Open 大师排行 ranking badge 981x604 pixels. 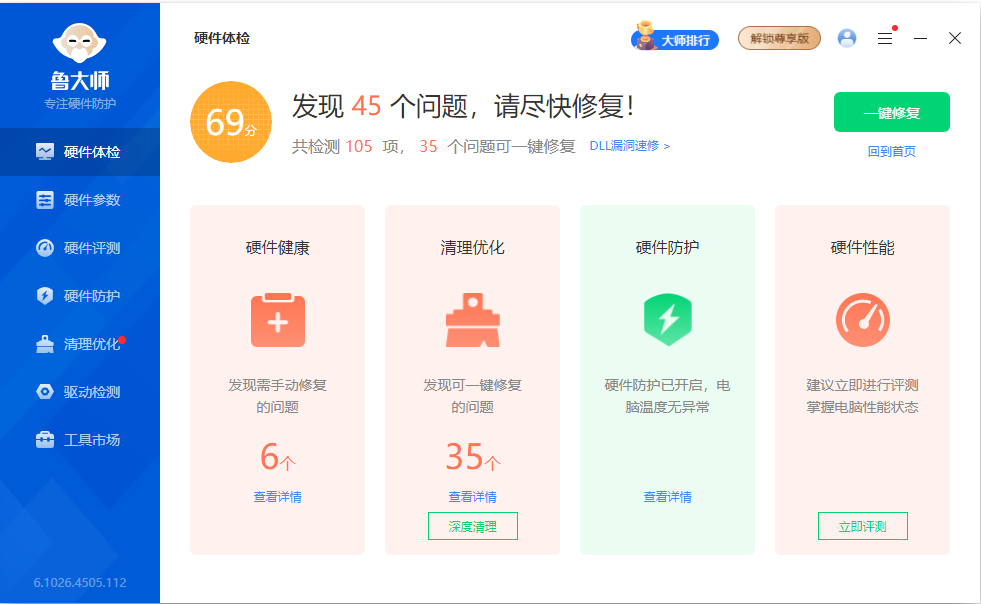[675, 39]
